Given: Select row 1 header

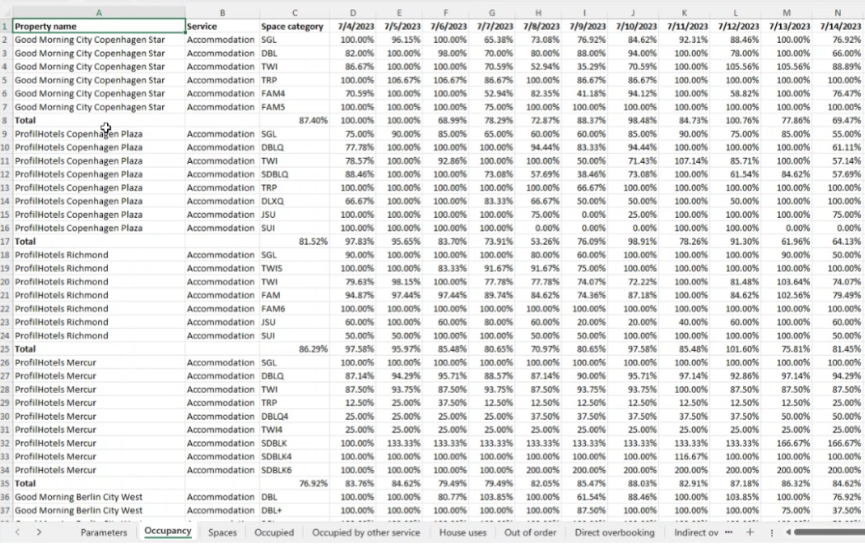Looking at the screenshot, I should tap(6, 26).
